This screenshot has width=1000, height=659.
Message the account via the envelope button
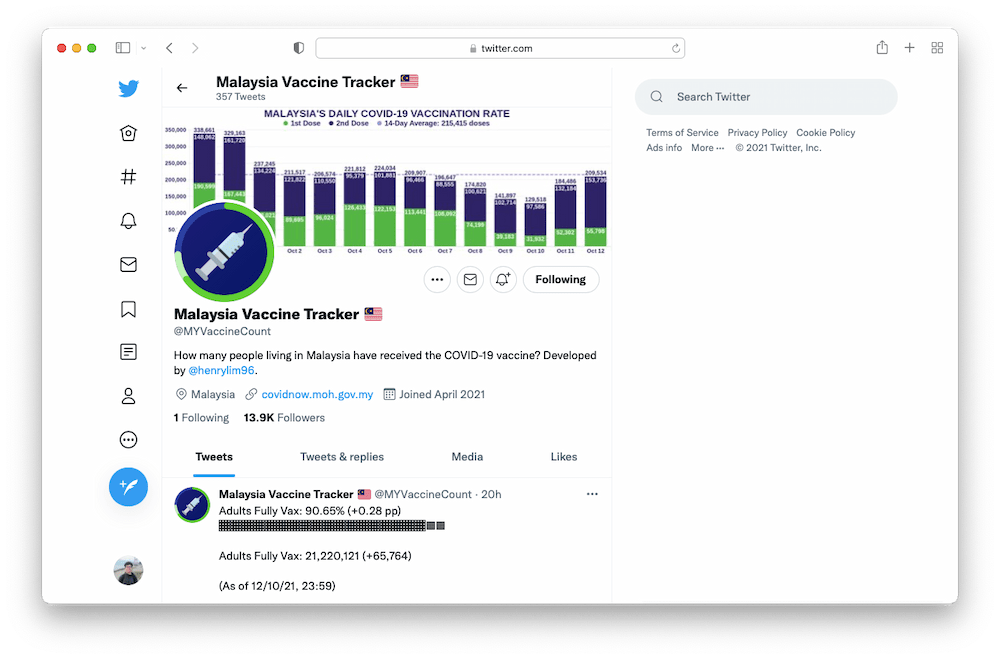(470, 279)
